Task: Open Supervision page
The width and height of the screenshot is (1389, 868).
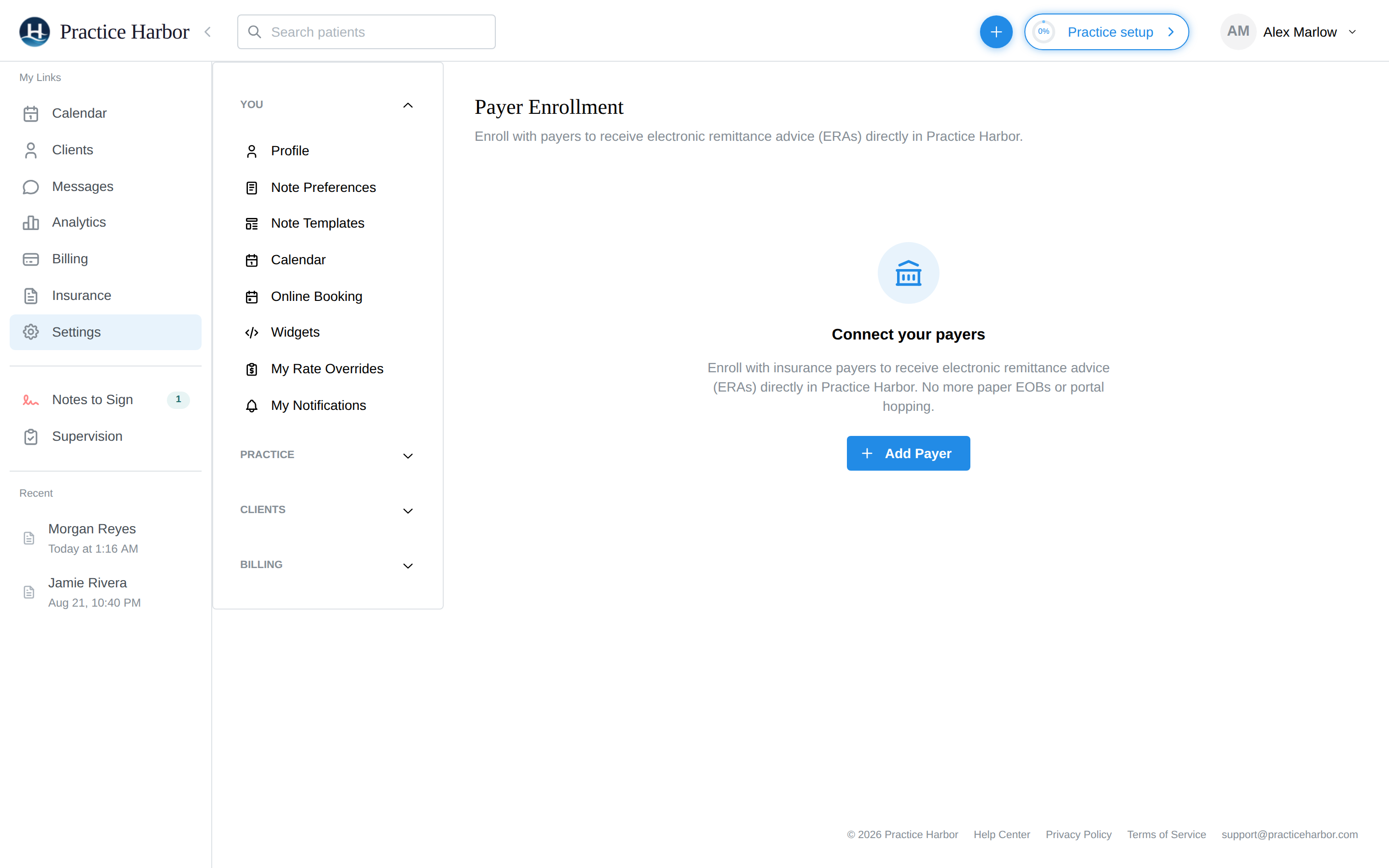Action: pyautogui.click(x=106, y=437)
